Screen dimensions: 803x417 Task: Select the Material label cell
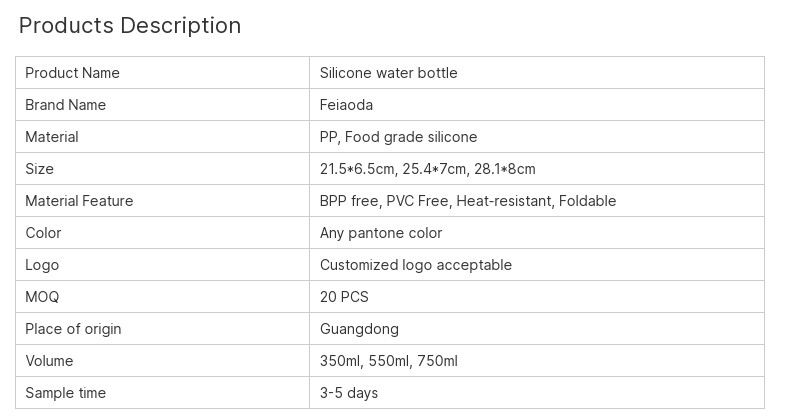52,137
